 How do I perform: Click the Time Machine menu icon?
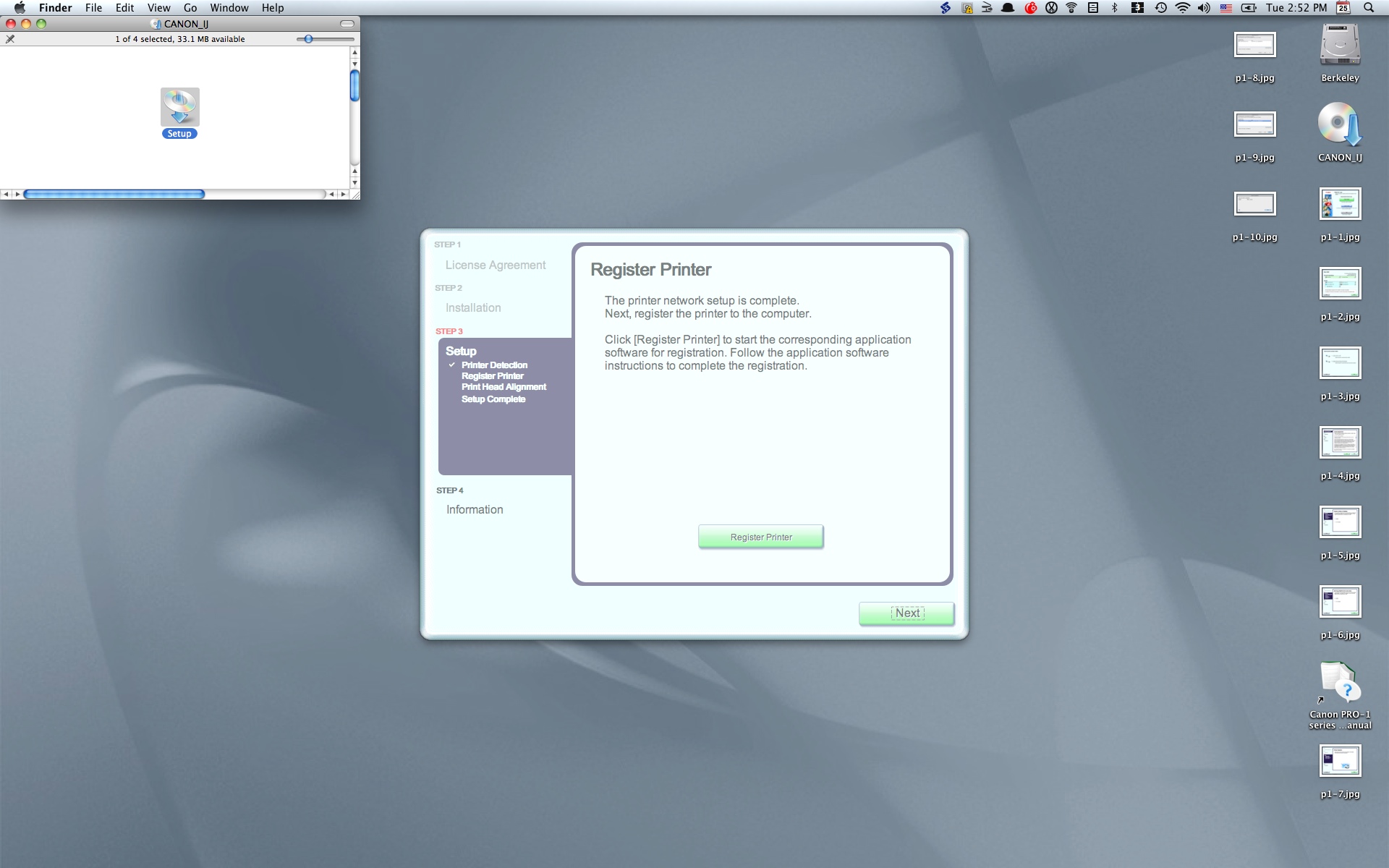(x=1160, y=8)
